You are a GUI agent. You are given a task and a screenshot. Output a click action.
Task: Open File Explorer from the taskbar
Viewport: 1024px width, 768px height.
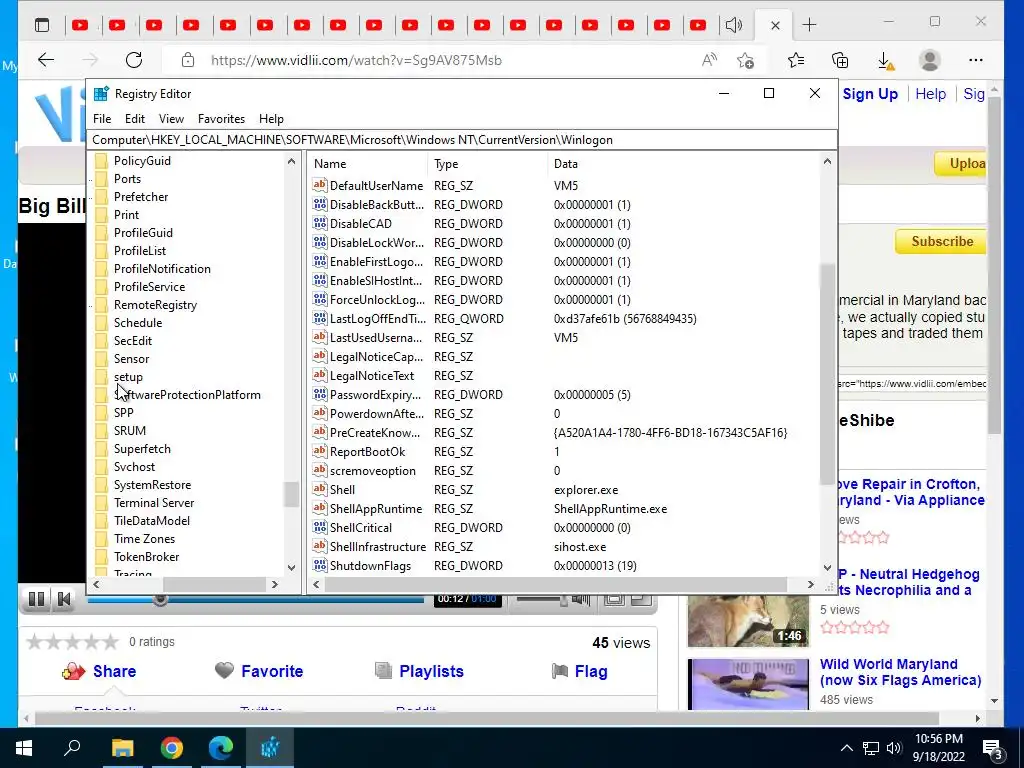click(x=122, y=748)
